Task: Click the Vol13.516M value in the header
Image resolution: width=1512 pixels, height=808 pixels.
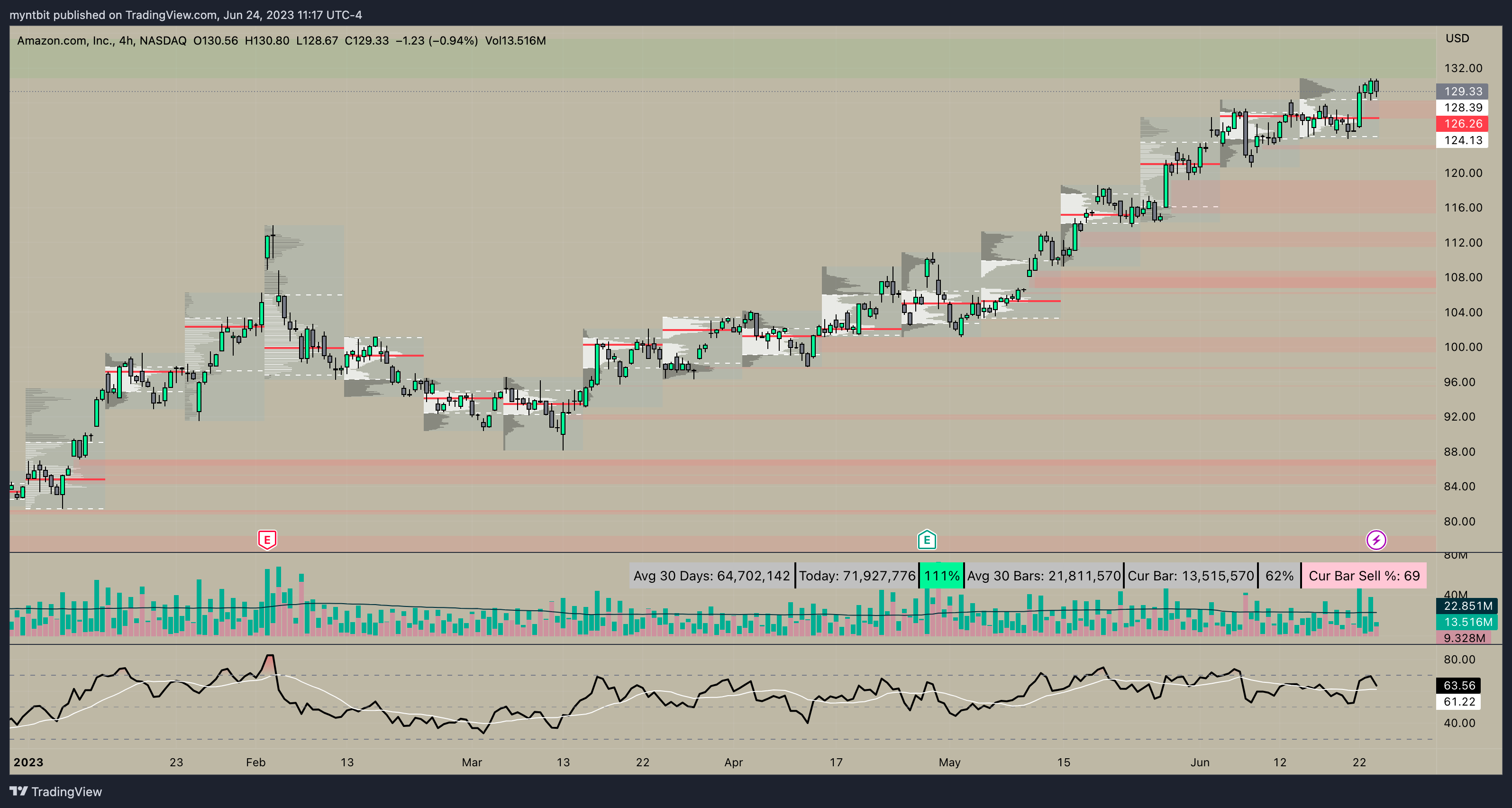Action: 515,40
